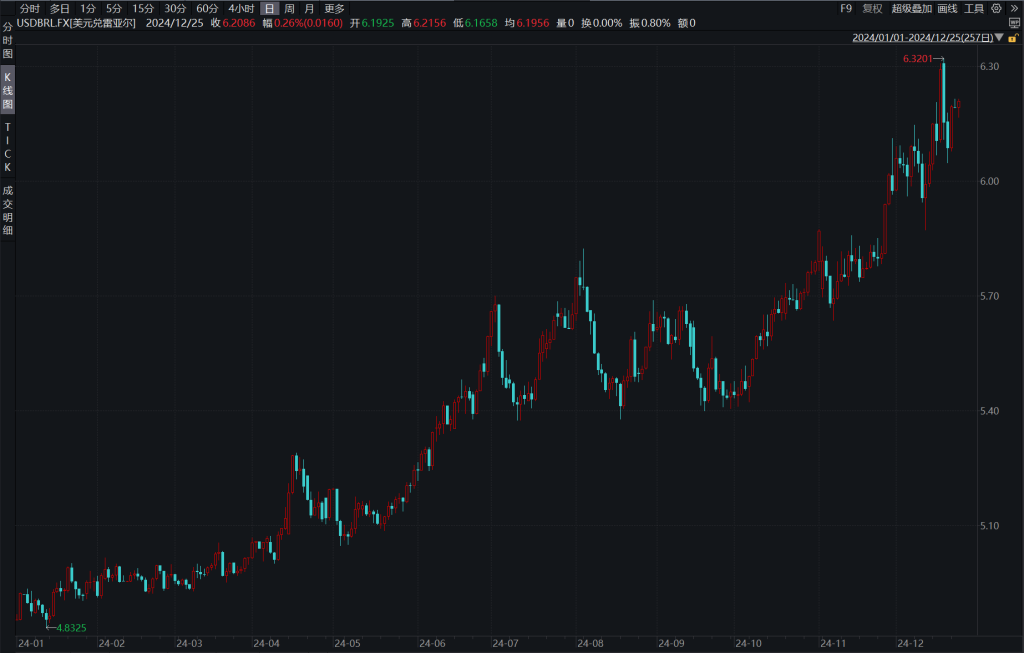The width and height of the screenshot is (1024, 653).
Task: Select the TICK side tab
Action: pos(8,147)
